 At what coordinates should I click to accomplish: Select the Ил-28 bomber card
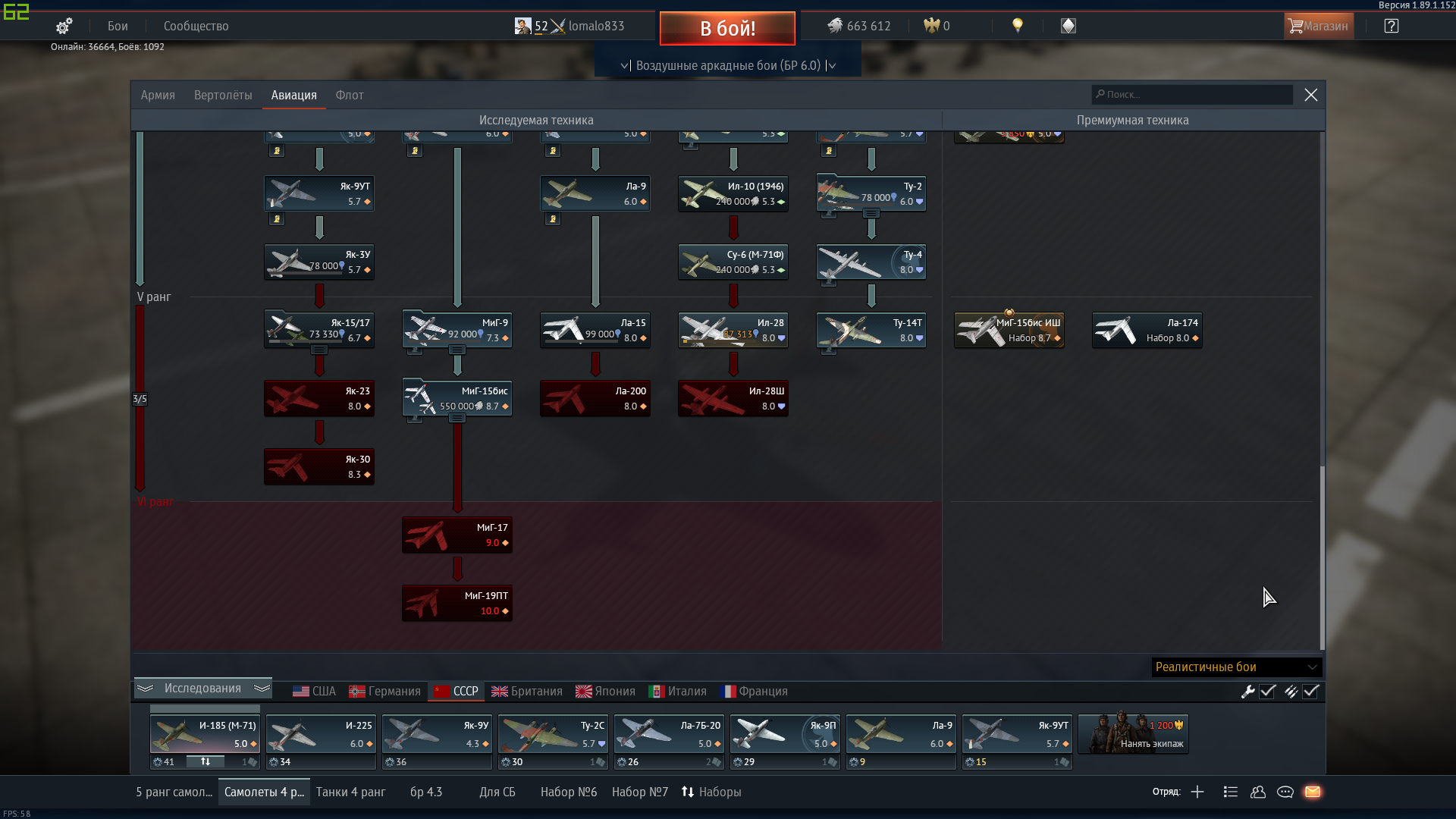[x=733, y=330]
